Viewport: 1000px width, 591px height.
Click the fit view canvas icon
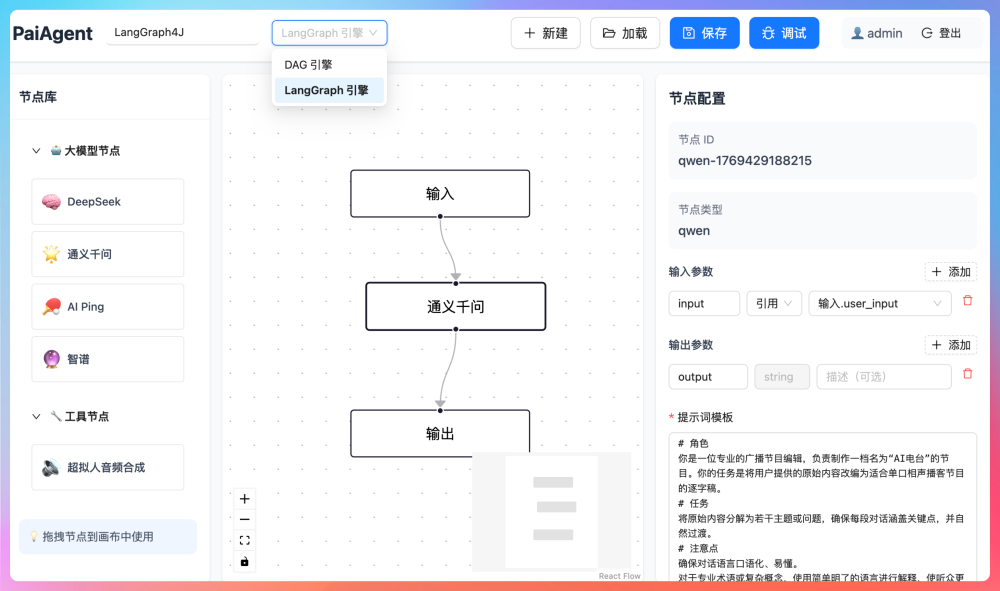pyautogui.click(x=244, y=541)
